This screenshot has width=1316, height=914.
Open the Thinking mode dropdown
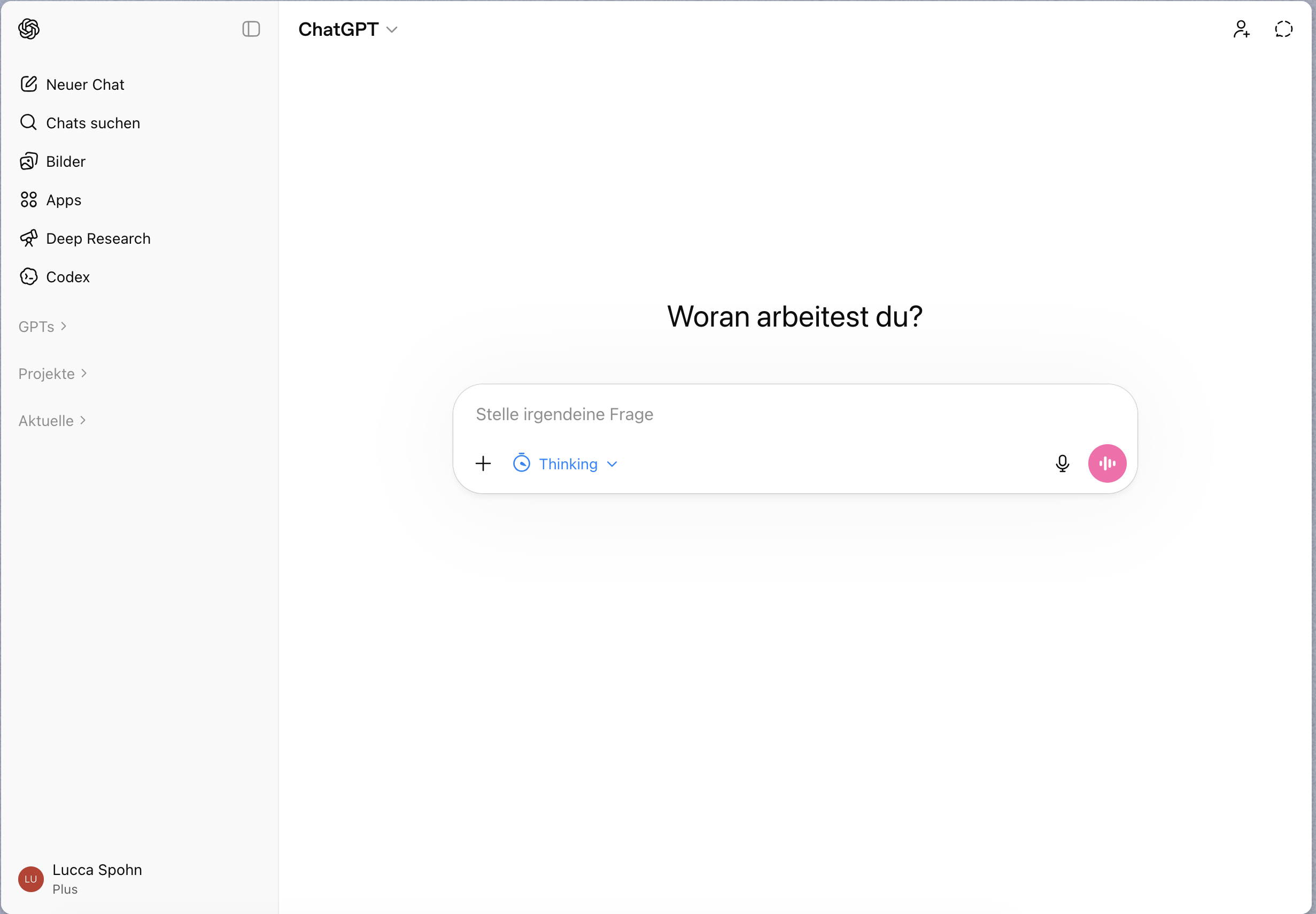click(x=566, y=464)
